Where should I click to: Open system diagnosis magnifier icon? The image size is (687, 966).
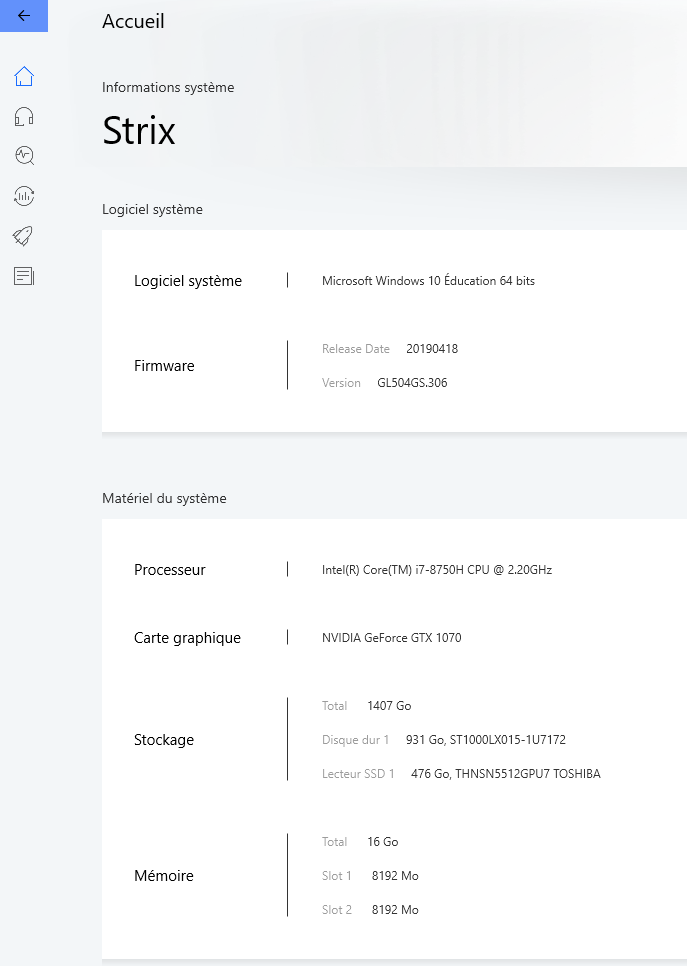click(x=24, y=155)
